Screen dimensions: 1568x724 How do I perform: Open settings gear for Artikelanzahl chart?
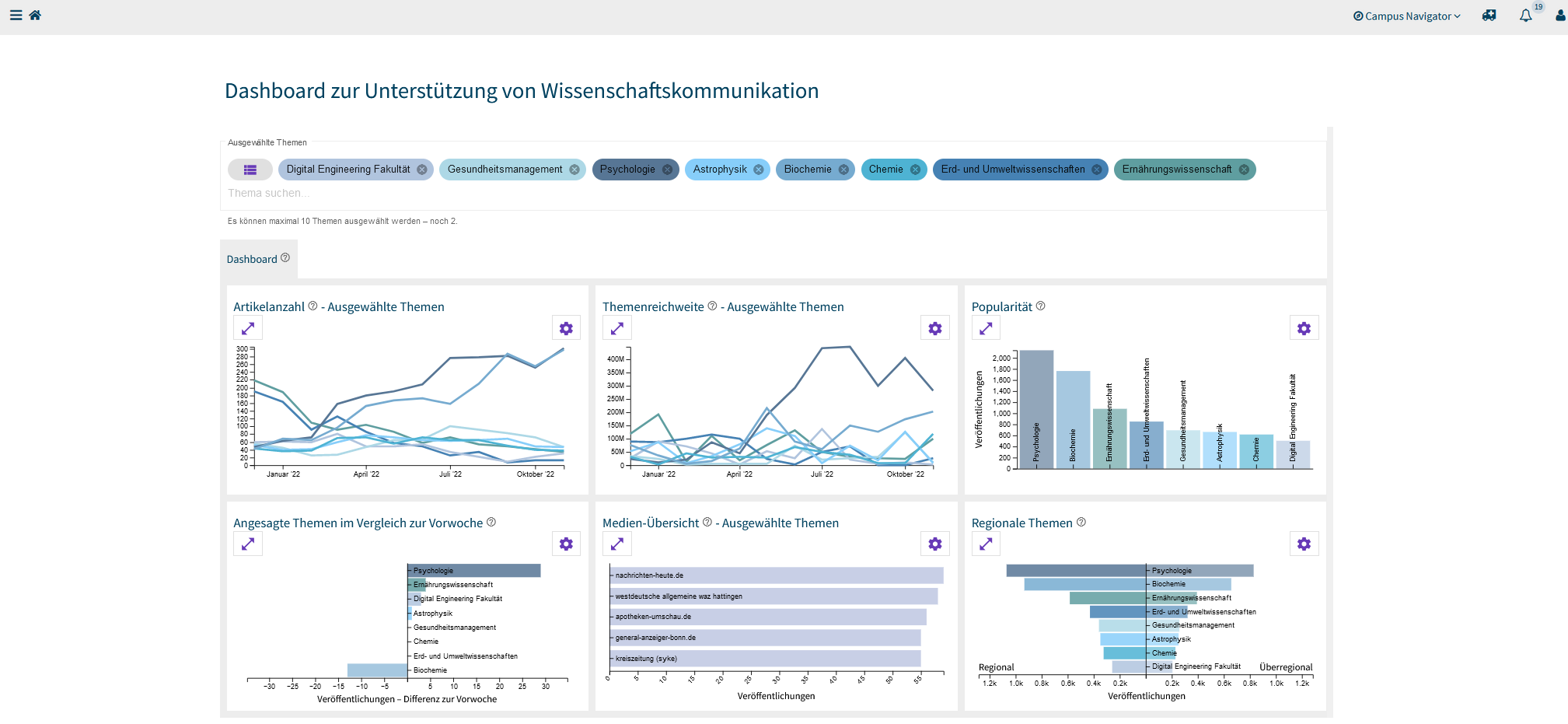566,328
